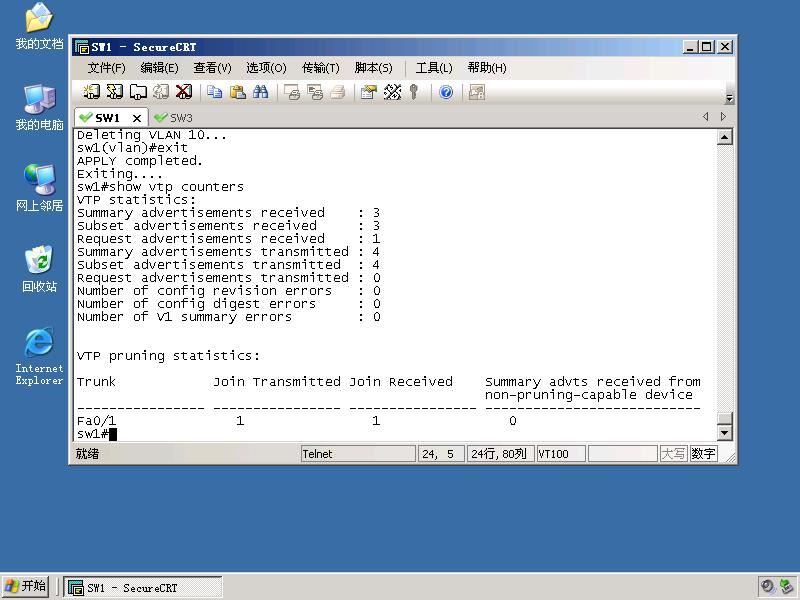This screenshot has height=600, width=800.
Task: Click the Reconnect toolbar icon
Action: click(x=161, y=92)
